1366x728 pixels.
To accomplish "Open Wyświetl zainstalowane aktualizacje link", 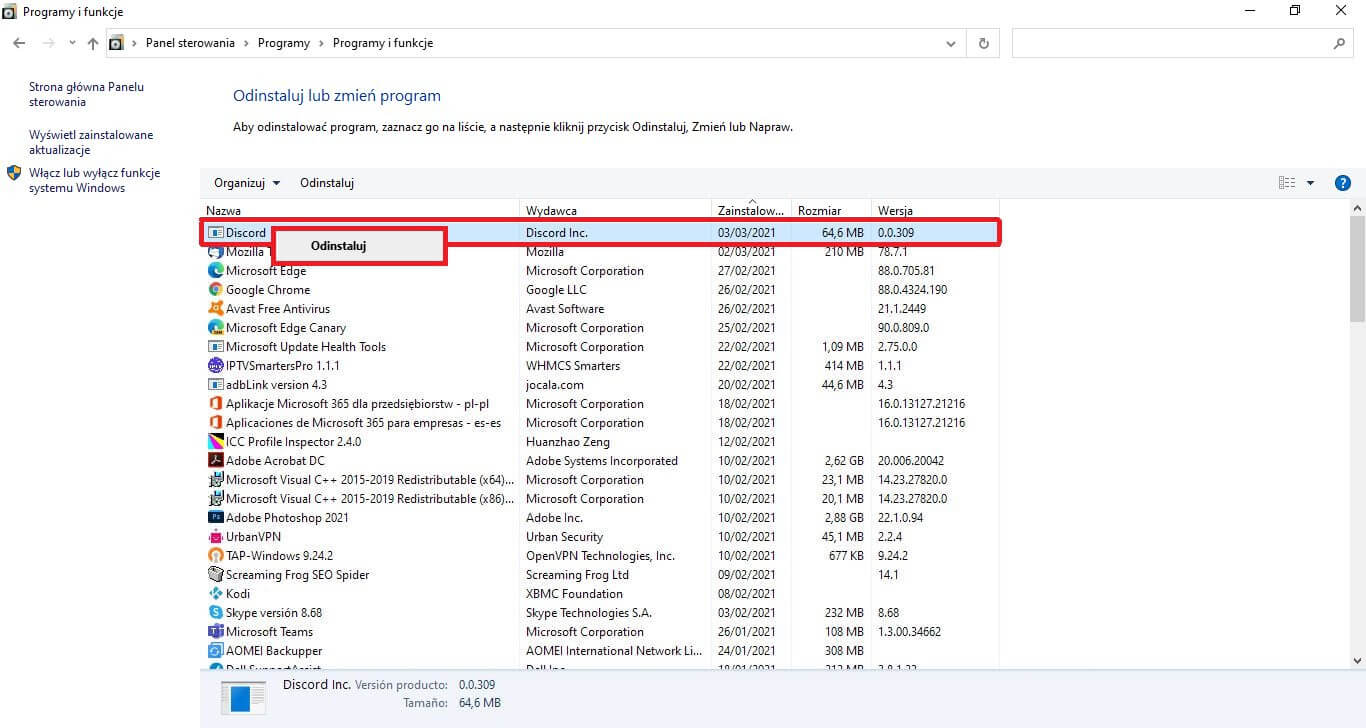I will pyautogui.click(x=91, y=143).
